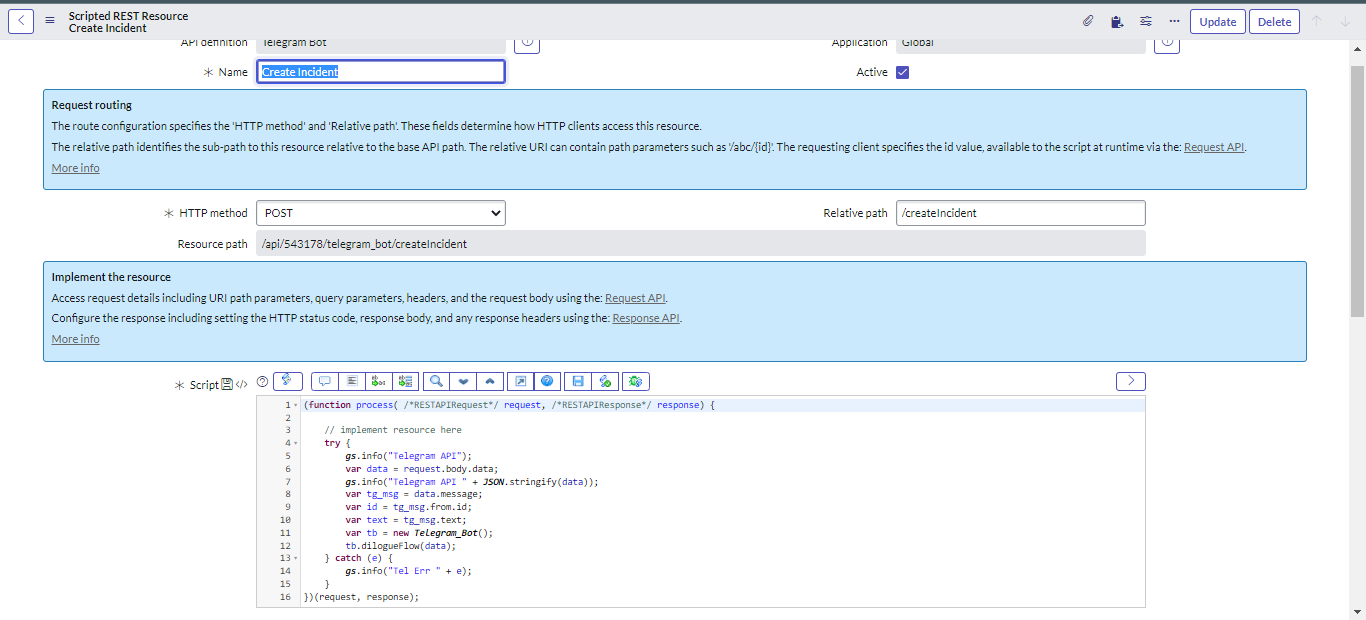The width and height of the screenshot is (1366, 620).
Task: Click the blue help question mark icon
Action: [547, 381]
